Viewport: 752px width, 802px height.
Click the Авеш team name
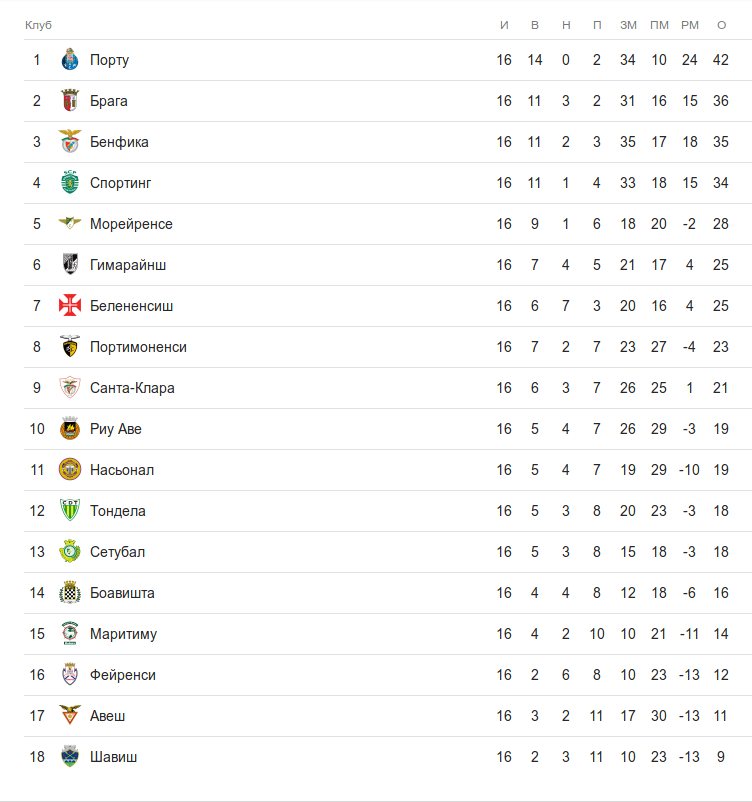pos(108,716)
